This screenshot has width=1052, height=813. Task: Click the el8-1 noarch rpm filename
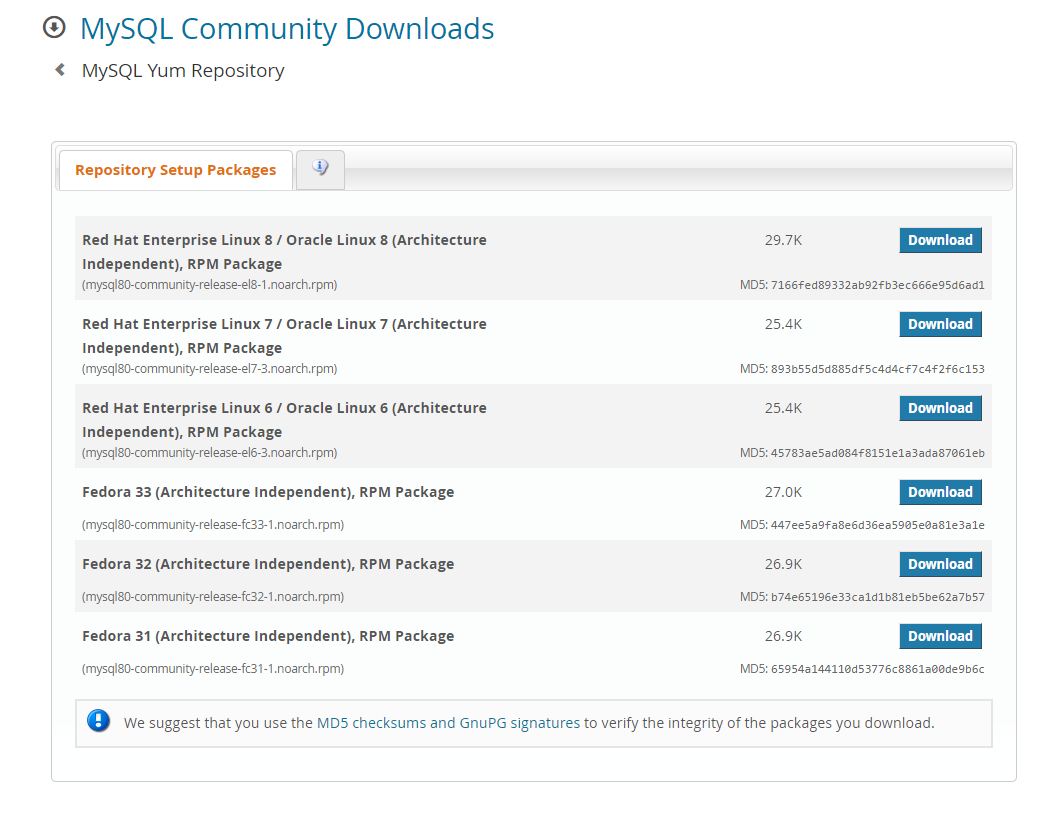pyautogui.click(x=210, y=285)
